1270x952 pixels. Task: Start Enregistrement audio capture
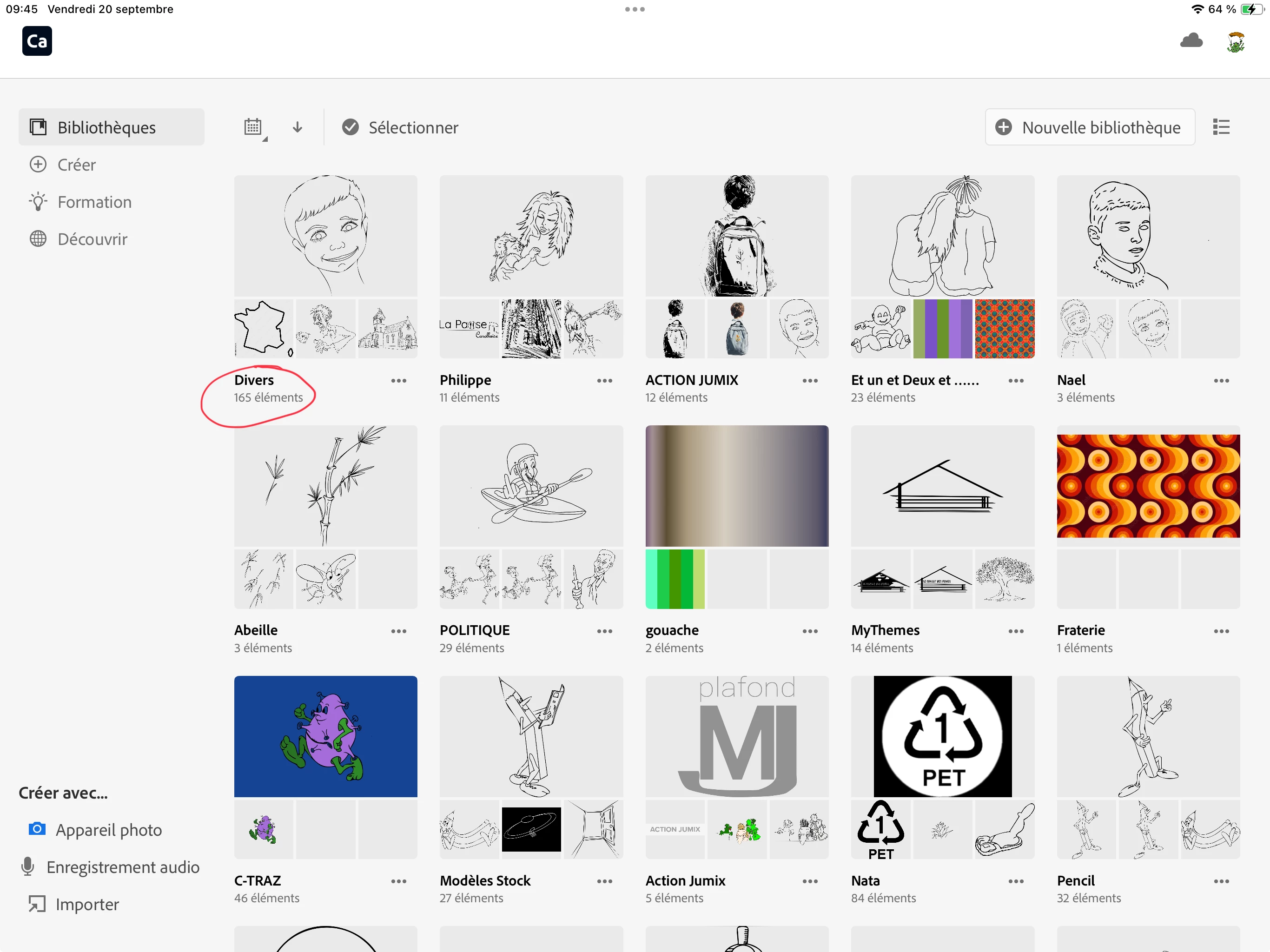[x=122, y=866]
